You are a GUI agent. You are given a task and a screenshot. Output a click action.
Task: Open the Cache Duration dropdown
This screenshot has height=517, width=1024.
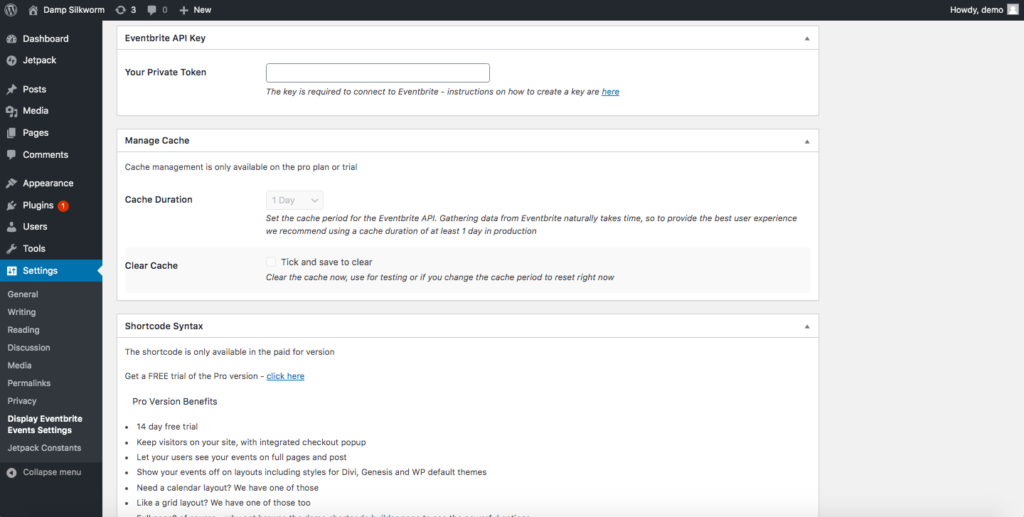tap(295, 200)
